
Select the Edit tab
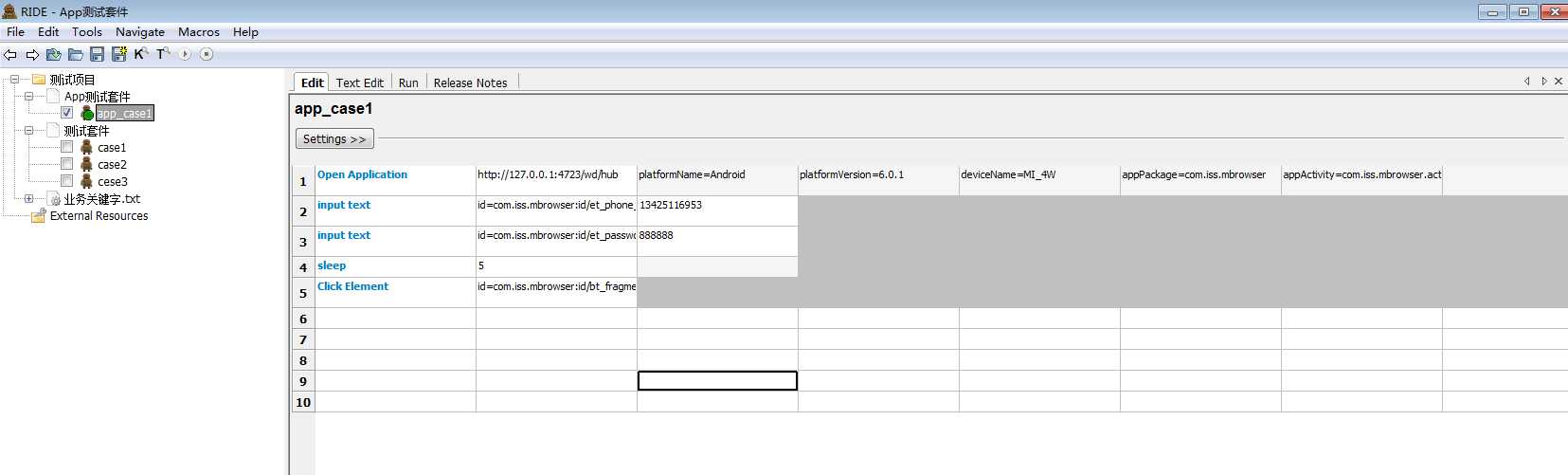coord(312,82)
